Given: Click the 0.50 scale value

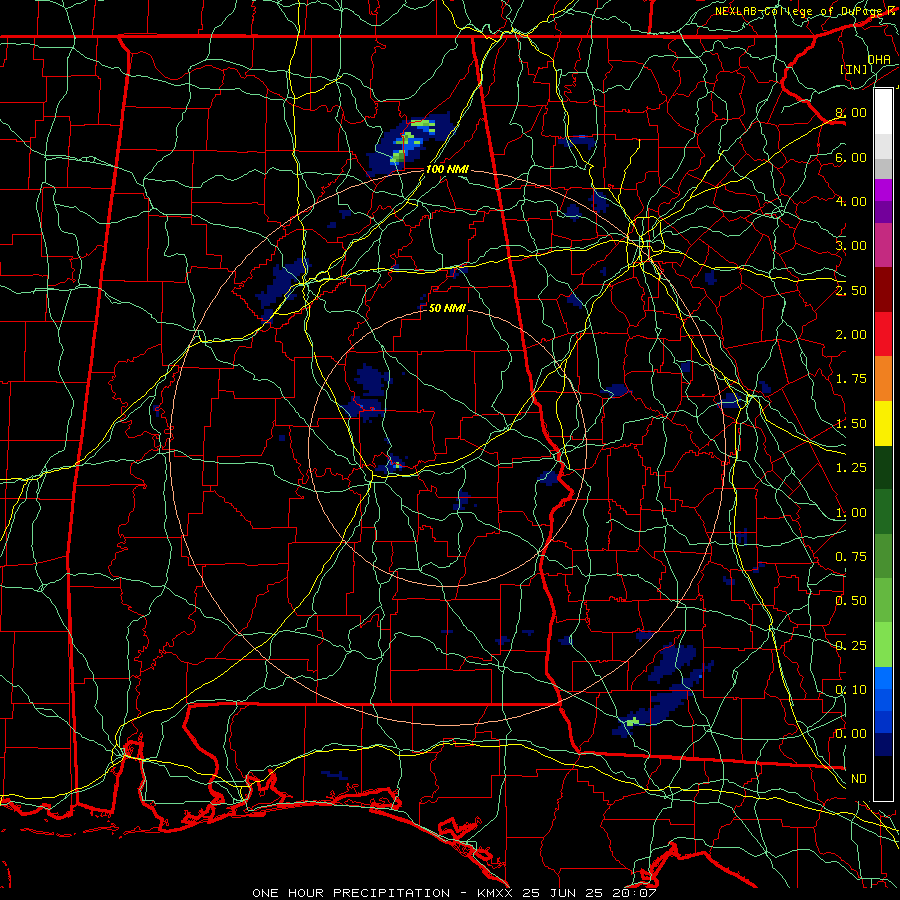Looking at the screenshot, I should [851, 601].
